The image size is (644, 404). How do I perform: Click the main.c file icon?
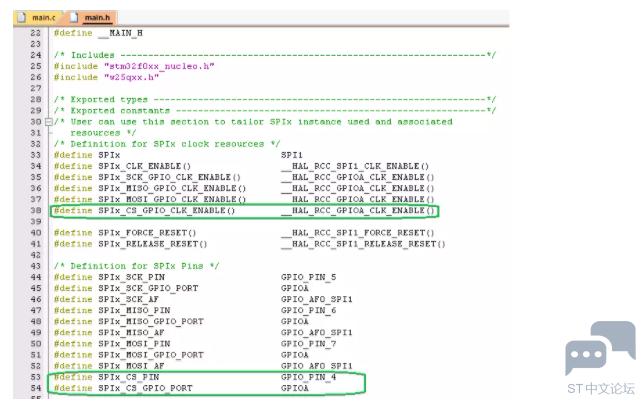[21, 18]
